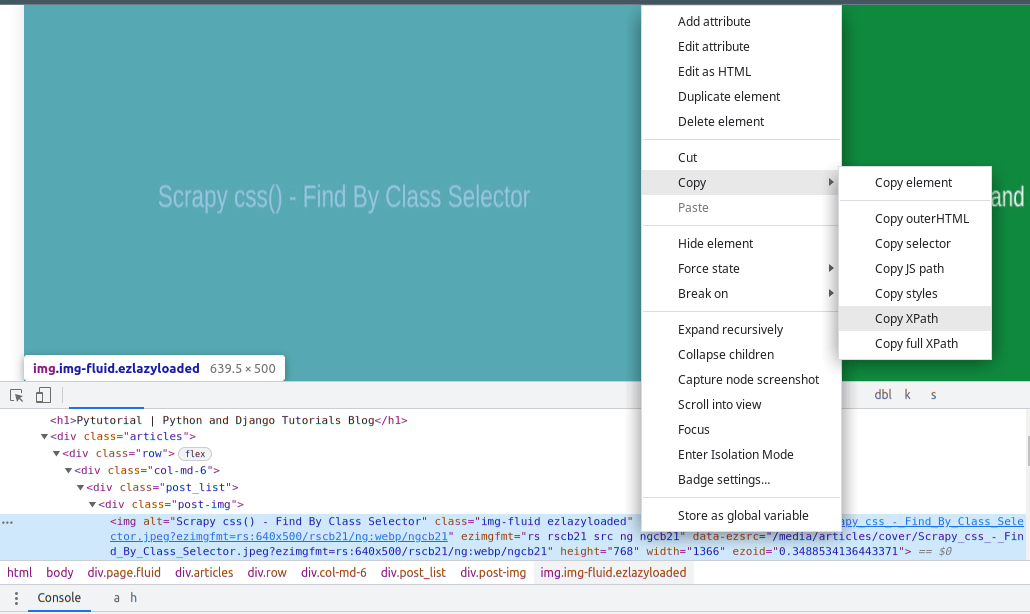Open the Console drawer three-dot menu
Image resolution: width=1030 pixels, height=614 pixels.
point(15,597)
